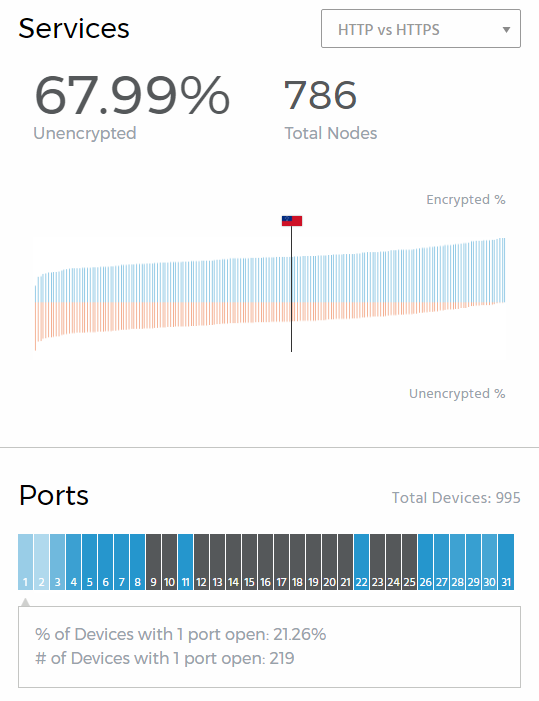539x701 pixels.
Task: Select the dark port bar number 9
Action: pos(153,562)
